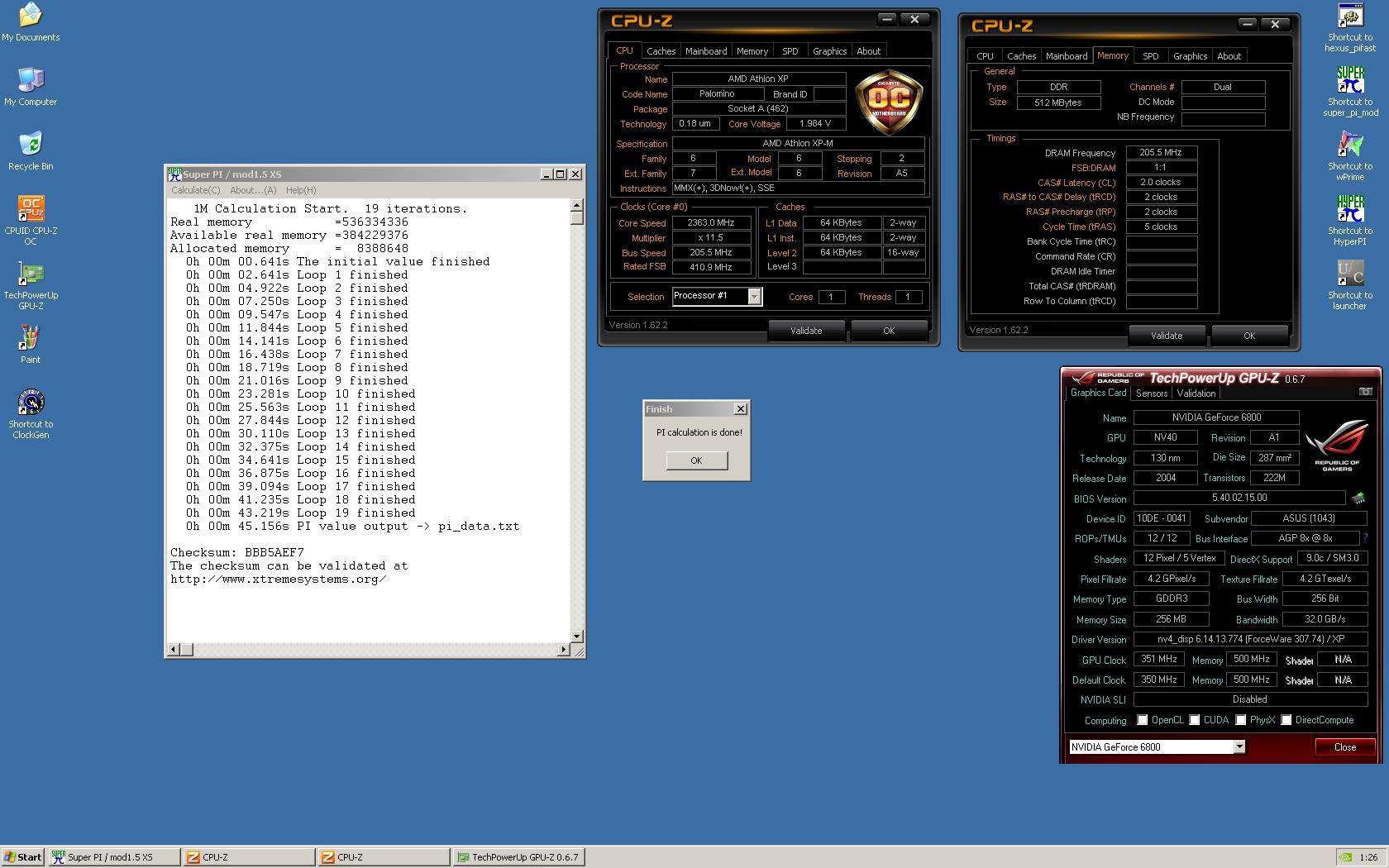The width and height of the screenshot is (1389, 868).
Task: Click Core Speed 2363.0 MHz value field
Action: pyautogui.click(x=711, y=222)
